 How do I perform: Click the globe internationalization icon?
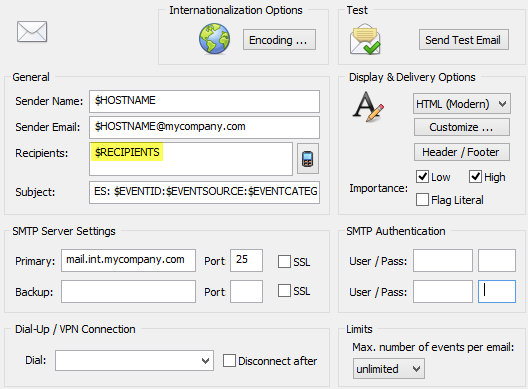214,39
